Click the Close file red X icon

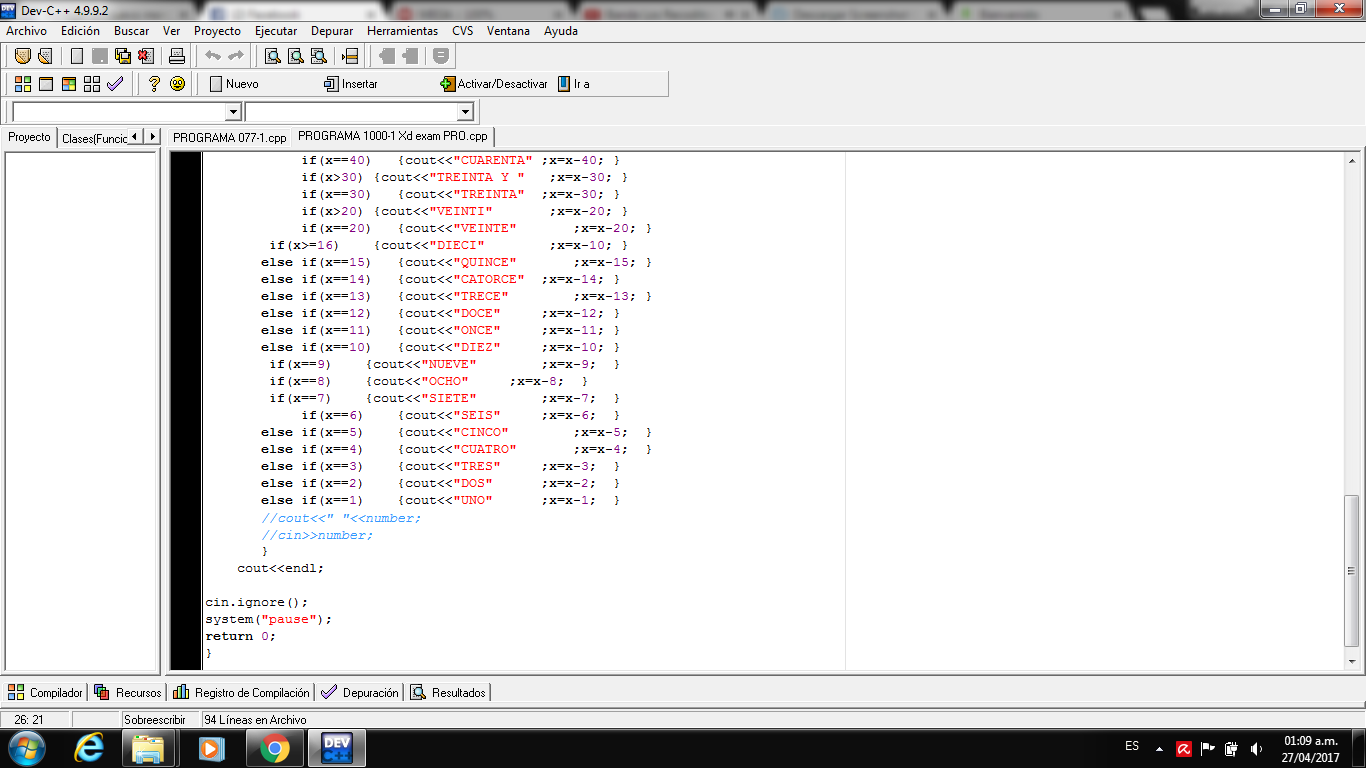click(146, 56)
